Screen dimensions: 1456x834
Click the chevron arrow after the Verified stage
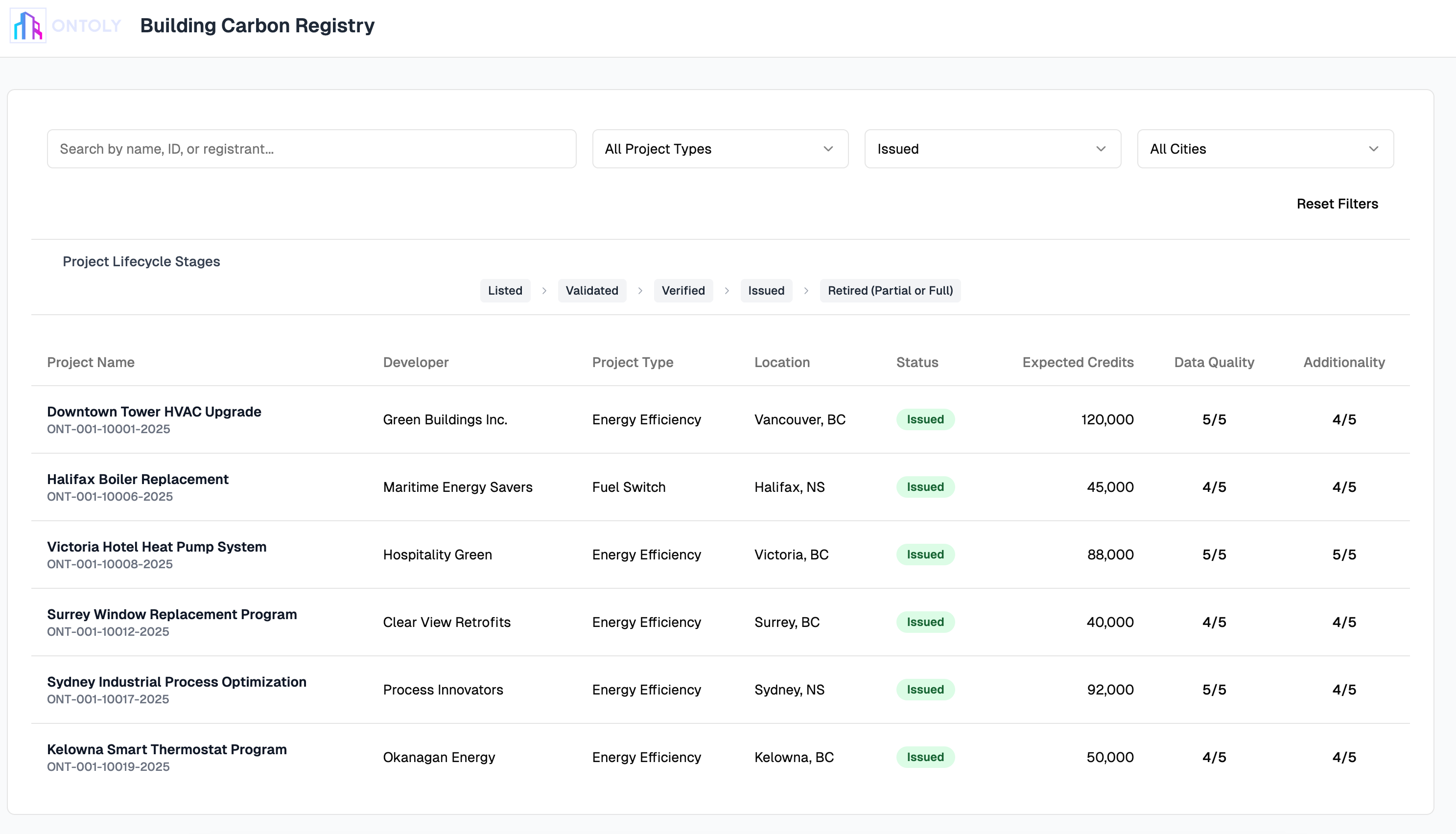pyautogui.click(x=726, y=291)
